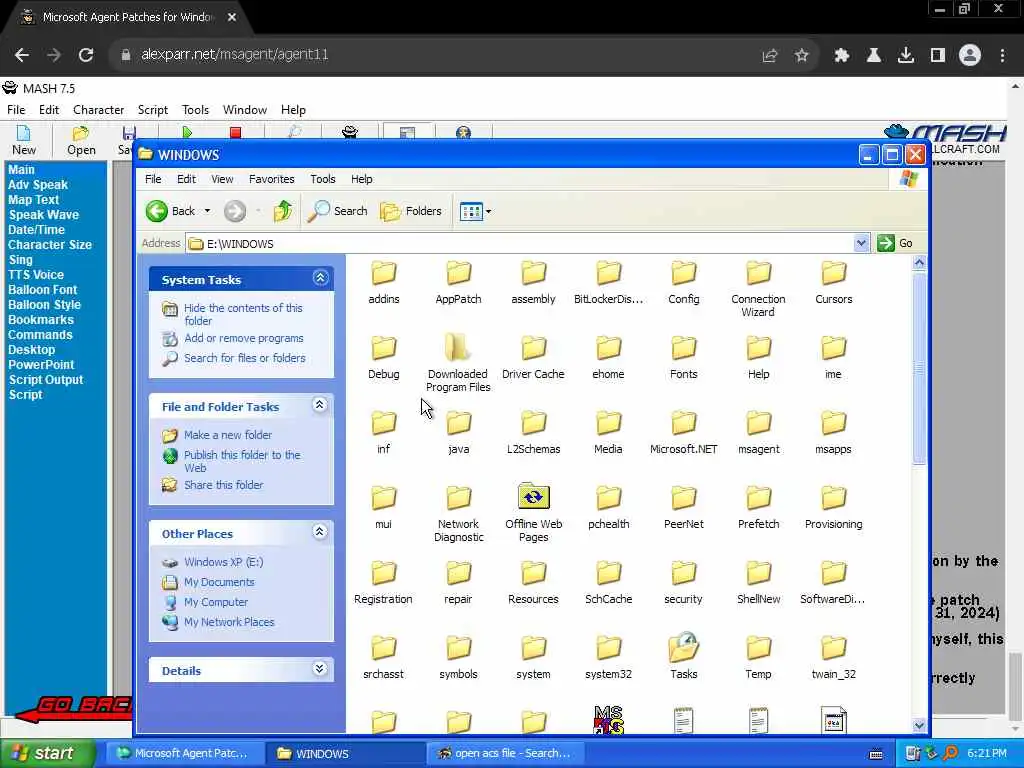This screenshot has height=768, width=1024.
Task: Open Chrome's three-dot menu
Action: click(x=1002, y=56)
